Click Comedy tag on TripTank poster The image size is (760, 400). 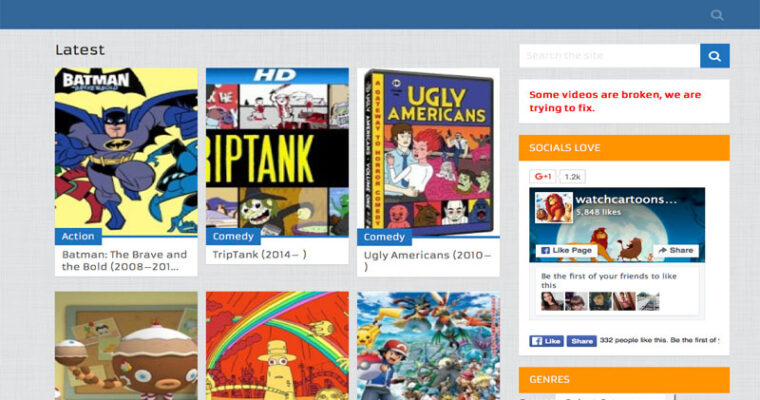[232, 237]
